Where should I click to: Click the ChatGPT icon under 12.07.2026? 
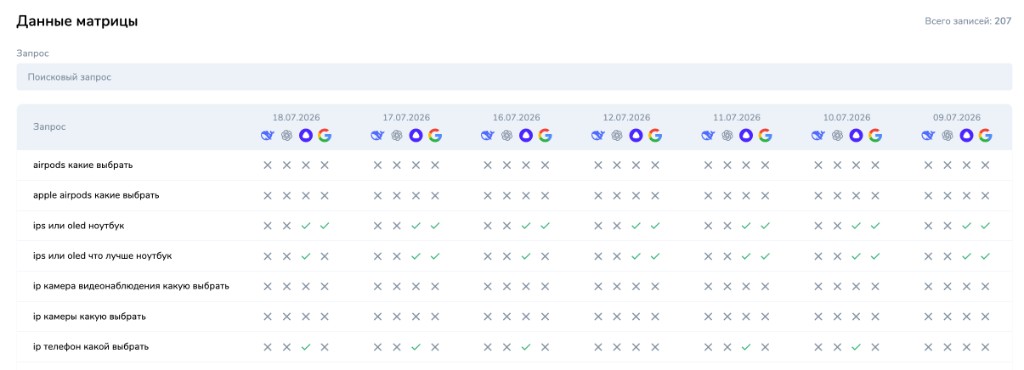coord(616,136)
